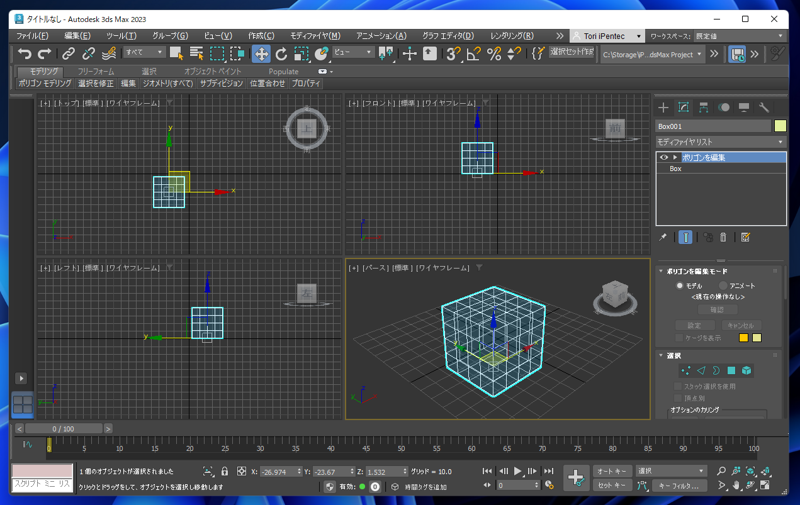The height and width of the screenshot is (505, 800).
Task: Click the サブディビジョン ribbon button
Action: pyautogui.click(x=221, y=83)
